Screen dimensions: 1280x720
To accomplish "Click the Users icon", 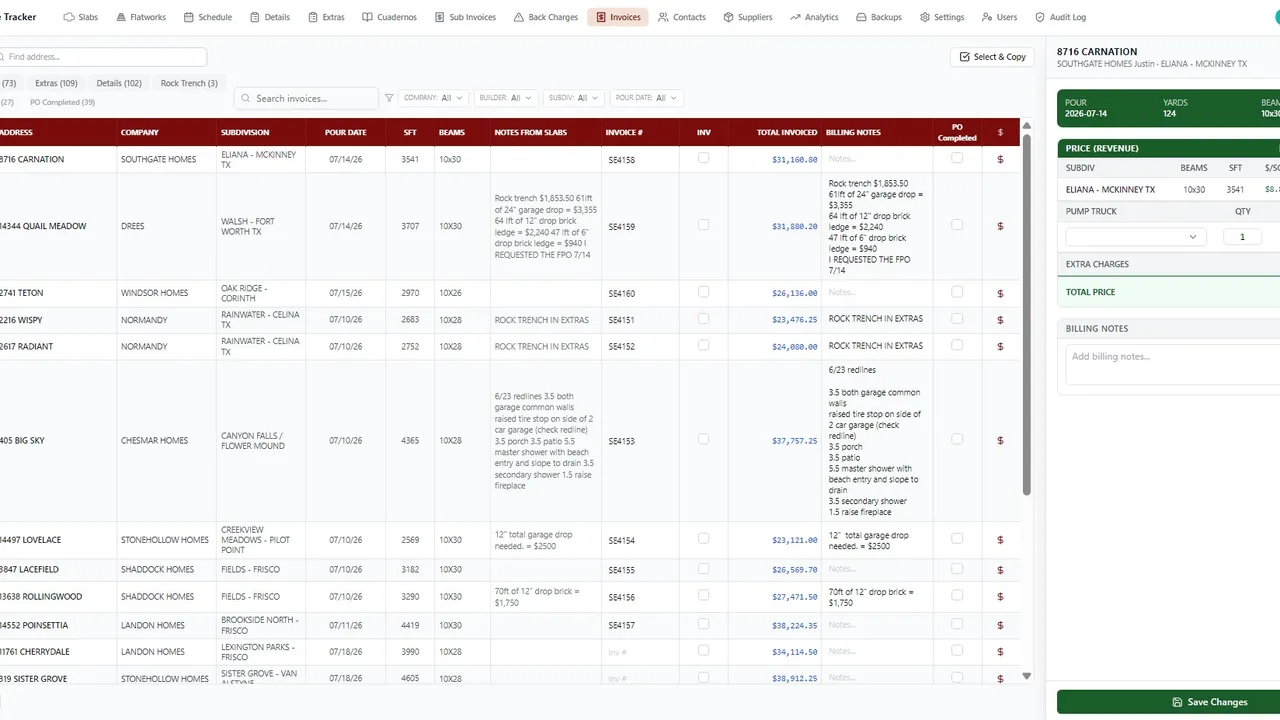I will pos(987,17).
